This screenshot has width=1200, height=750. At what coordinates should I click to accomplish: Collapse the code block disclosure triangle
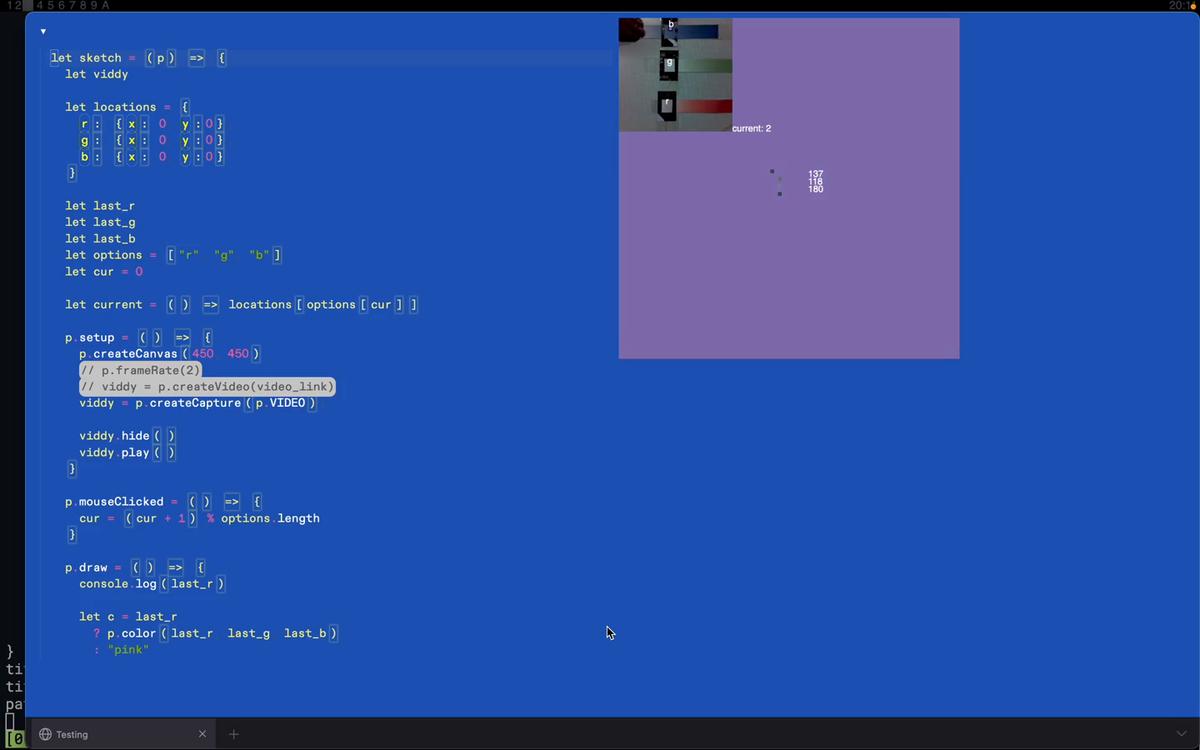coord(43,32)
